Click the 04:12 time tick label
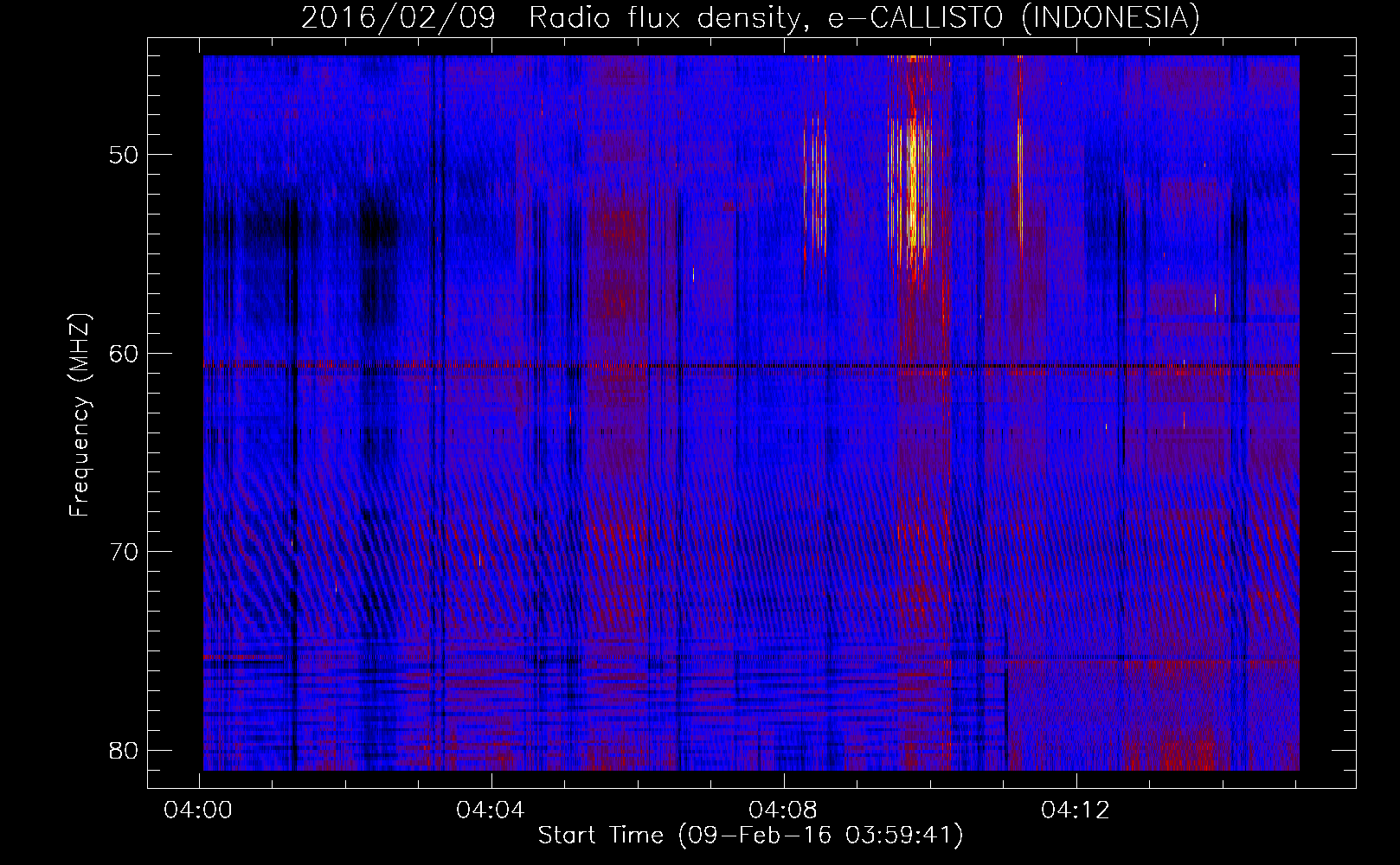The image size is (1400, 865). [x=1076, y=811]
